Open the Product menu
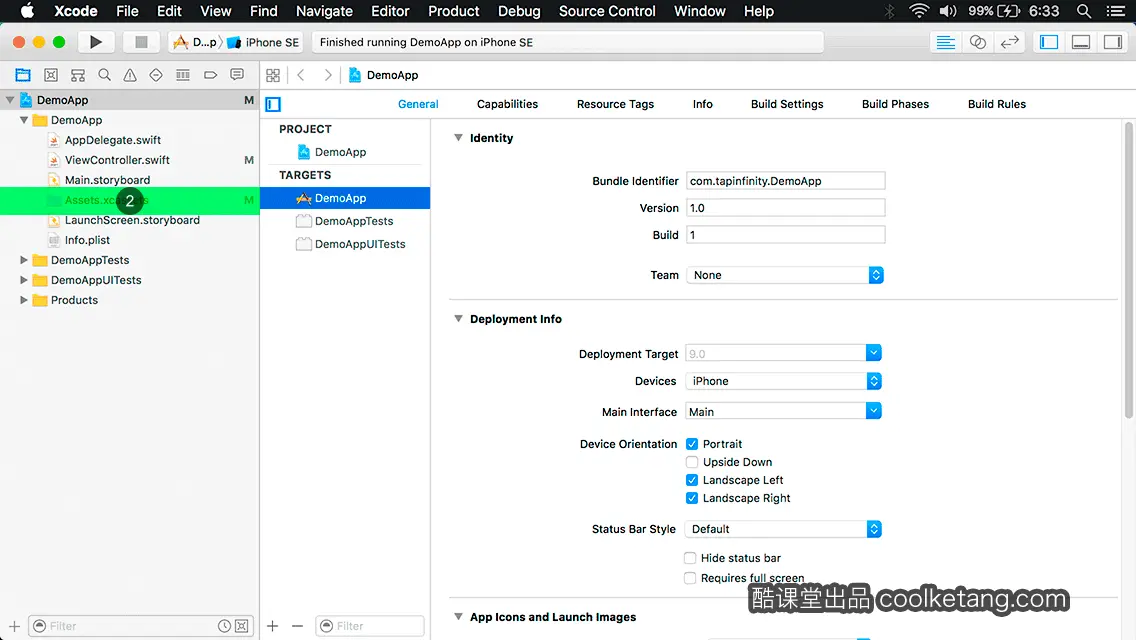Image resolution: width=1136 pixels, height=640 pixels. tap(454, 11)
